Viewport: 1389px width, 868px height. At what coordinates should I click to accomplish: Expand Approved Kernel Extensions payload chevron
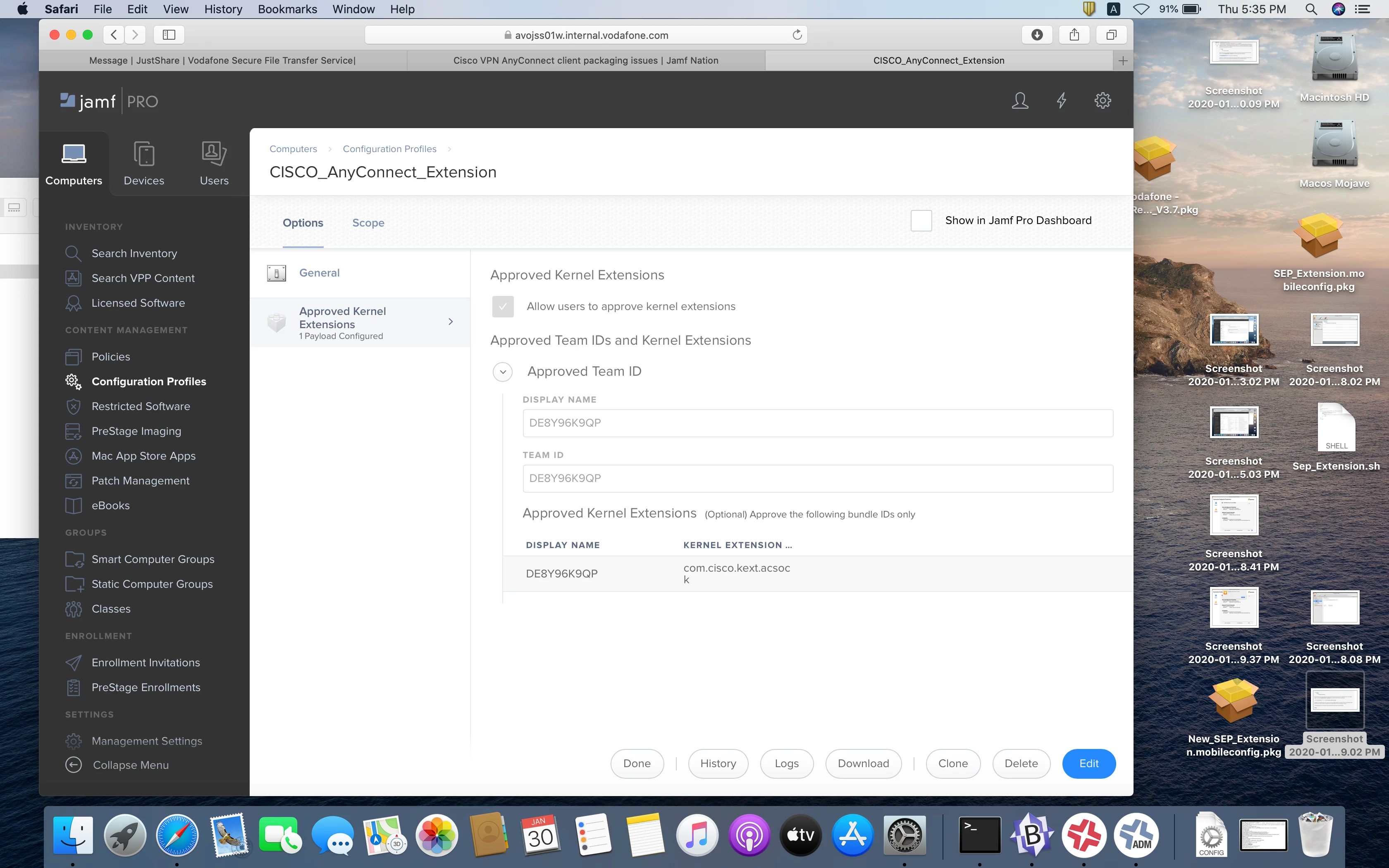click(x=451, y=322)
